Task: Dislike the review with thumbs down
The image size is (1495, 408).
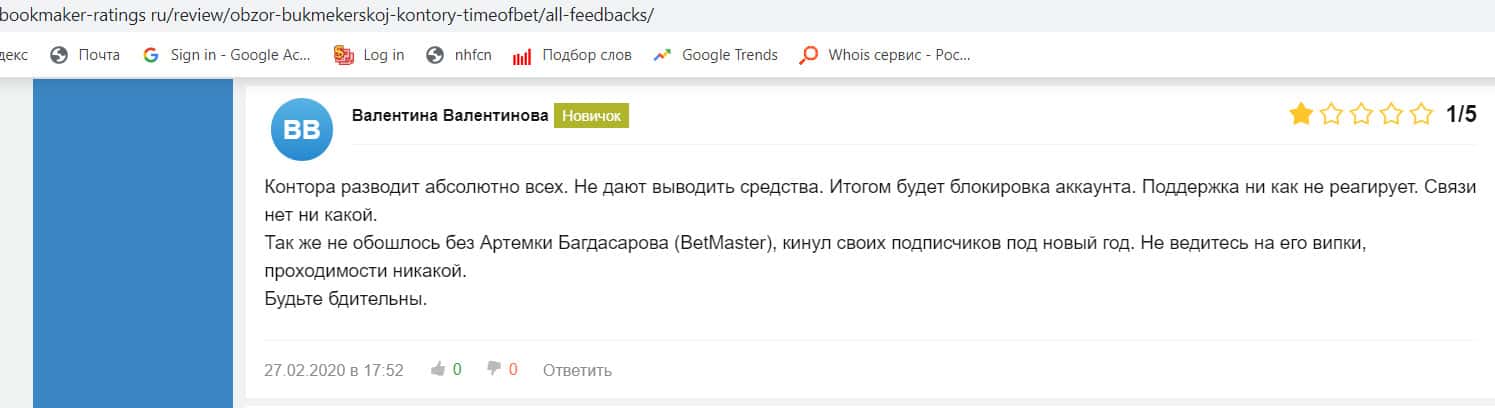Action: pyautogui.click(x=493, y=370)
